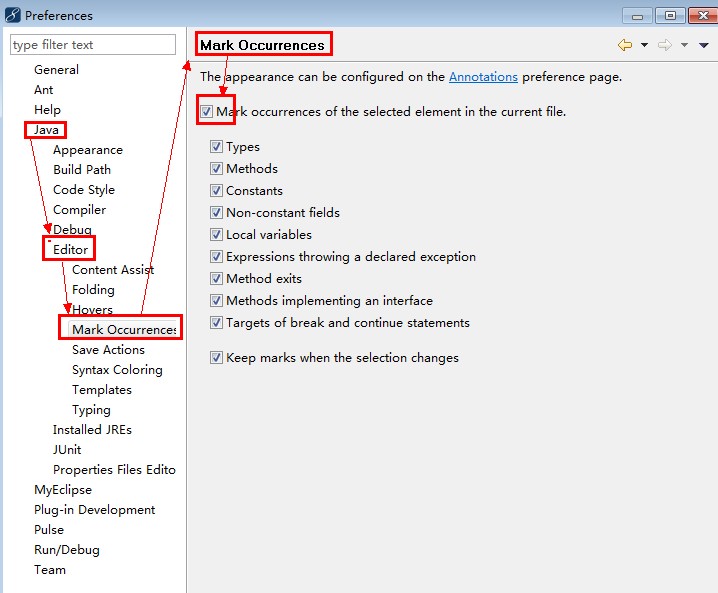Select Syntax Coloring under Editor
This screenshot has width=718, height=593.
click(117, 370)
